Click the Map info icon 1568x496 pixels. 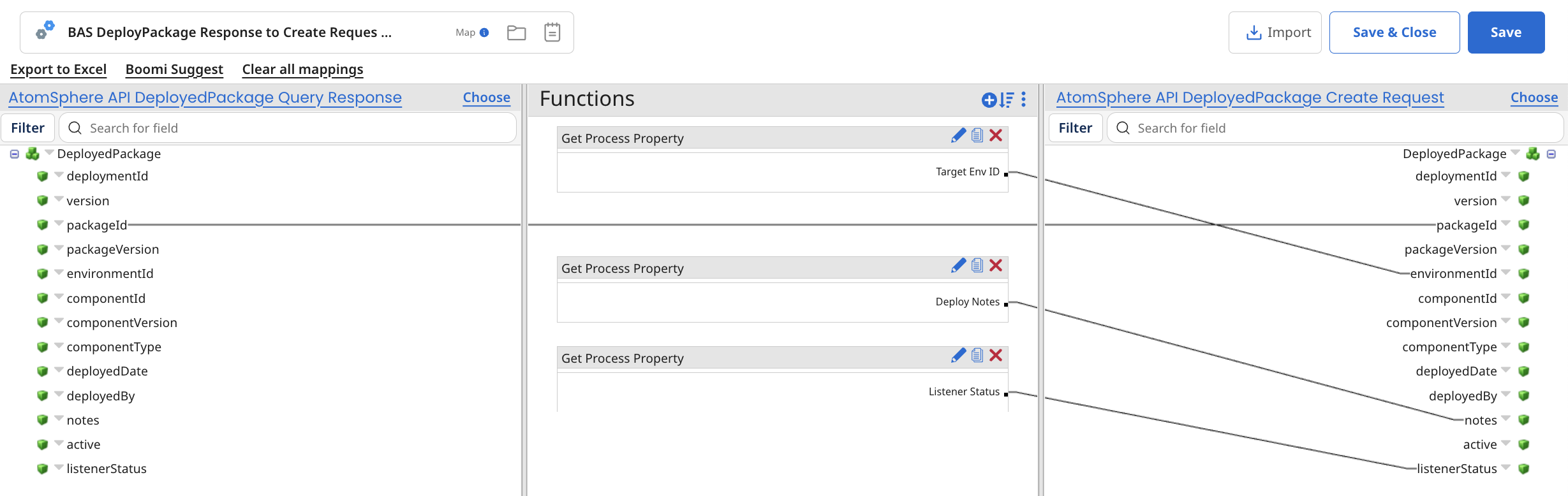(484, 32)
